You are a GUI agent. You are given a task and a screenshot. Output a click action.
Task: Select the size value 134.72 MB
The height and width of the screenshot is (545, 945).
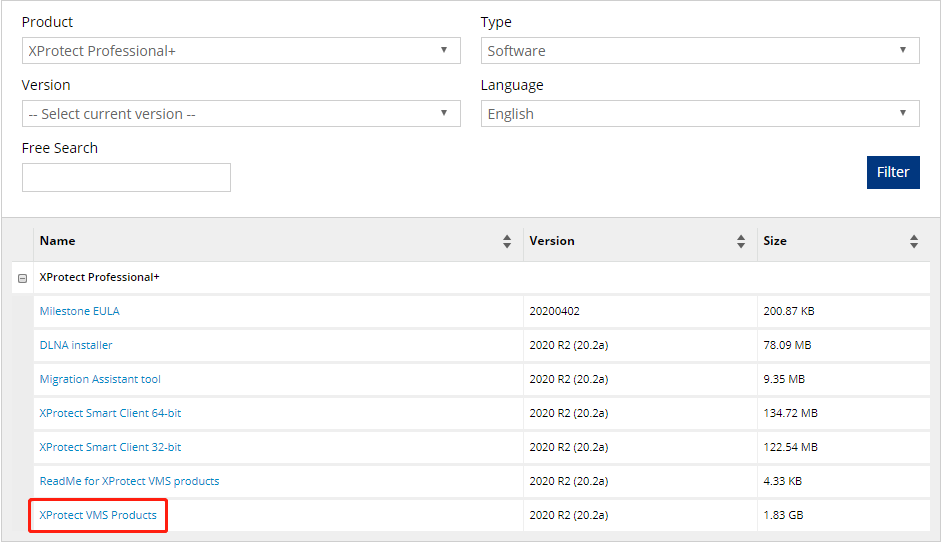(x=791, y=413)
